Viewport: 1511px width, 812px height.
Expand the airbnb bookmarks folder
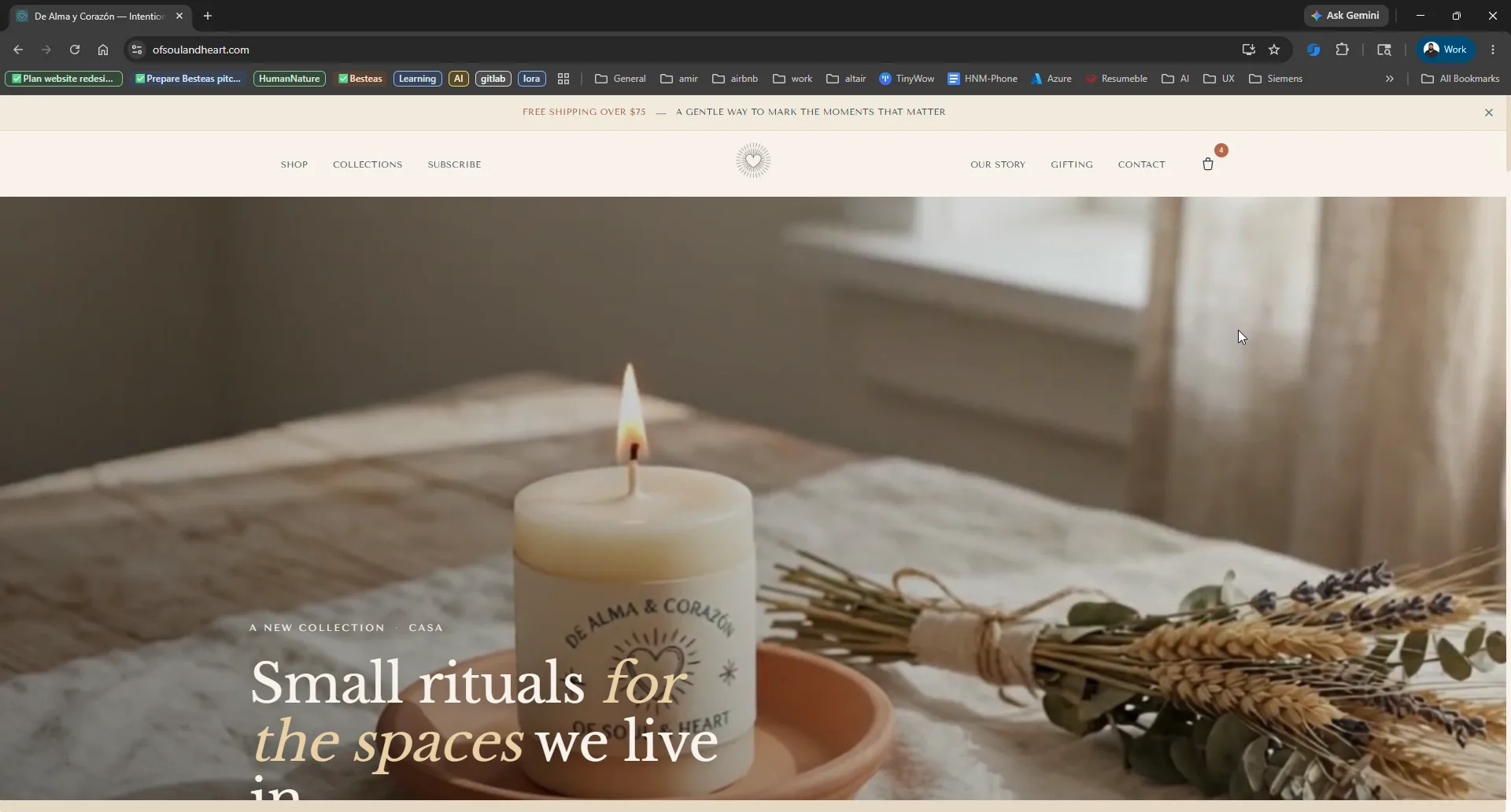735,79
